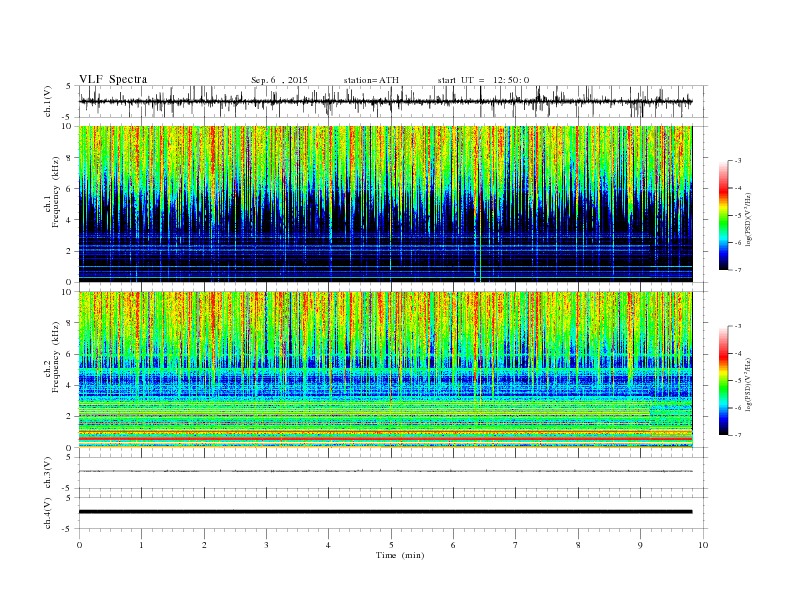Click the time axis tick label "9"
The width and height of the screenshot is (792, 612).
[x=640, y=545]
